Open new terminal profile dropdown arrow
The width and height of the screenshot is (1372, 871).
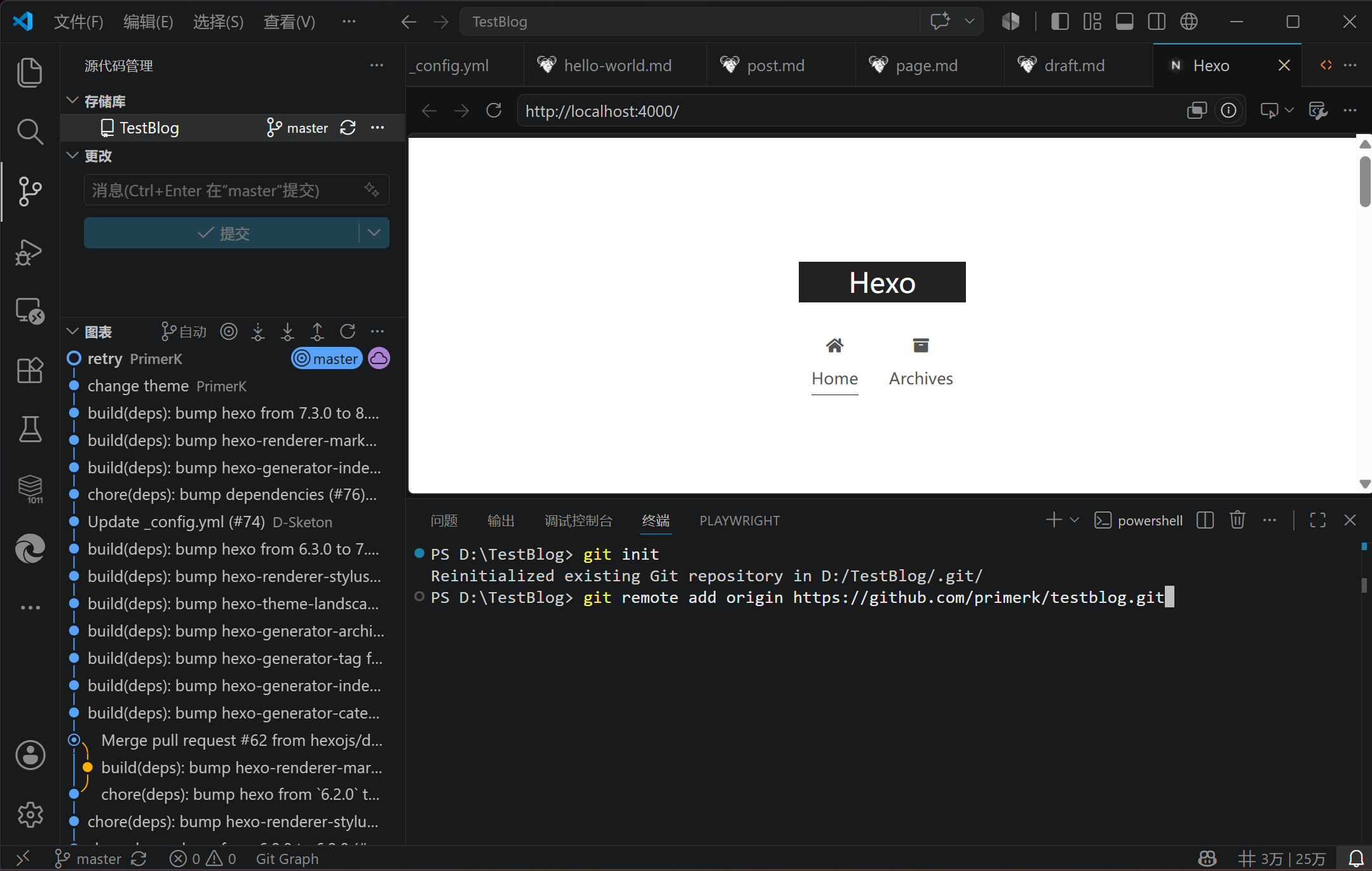(x=1075, y=520)
